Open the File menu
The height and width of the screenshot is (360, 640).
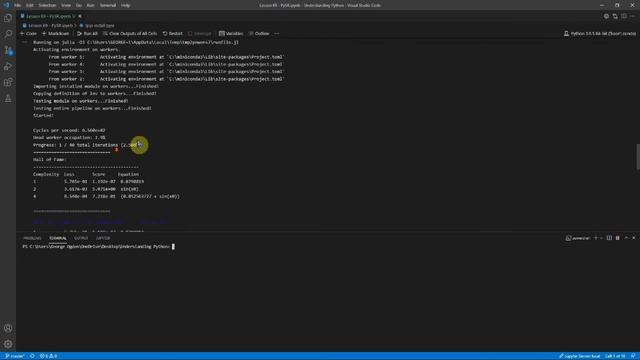(18, 5)
